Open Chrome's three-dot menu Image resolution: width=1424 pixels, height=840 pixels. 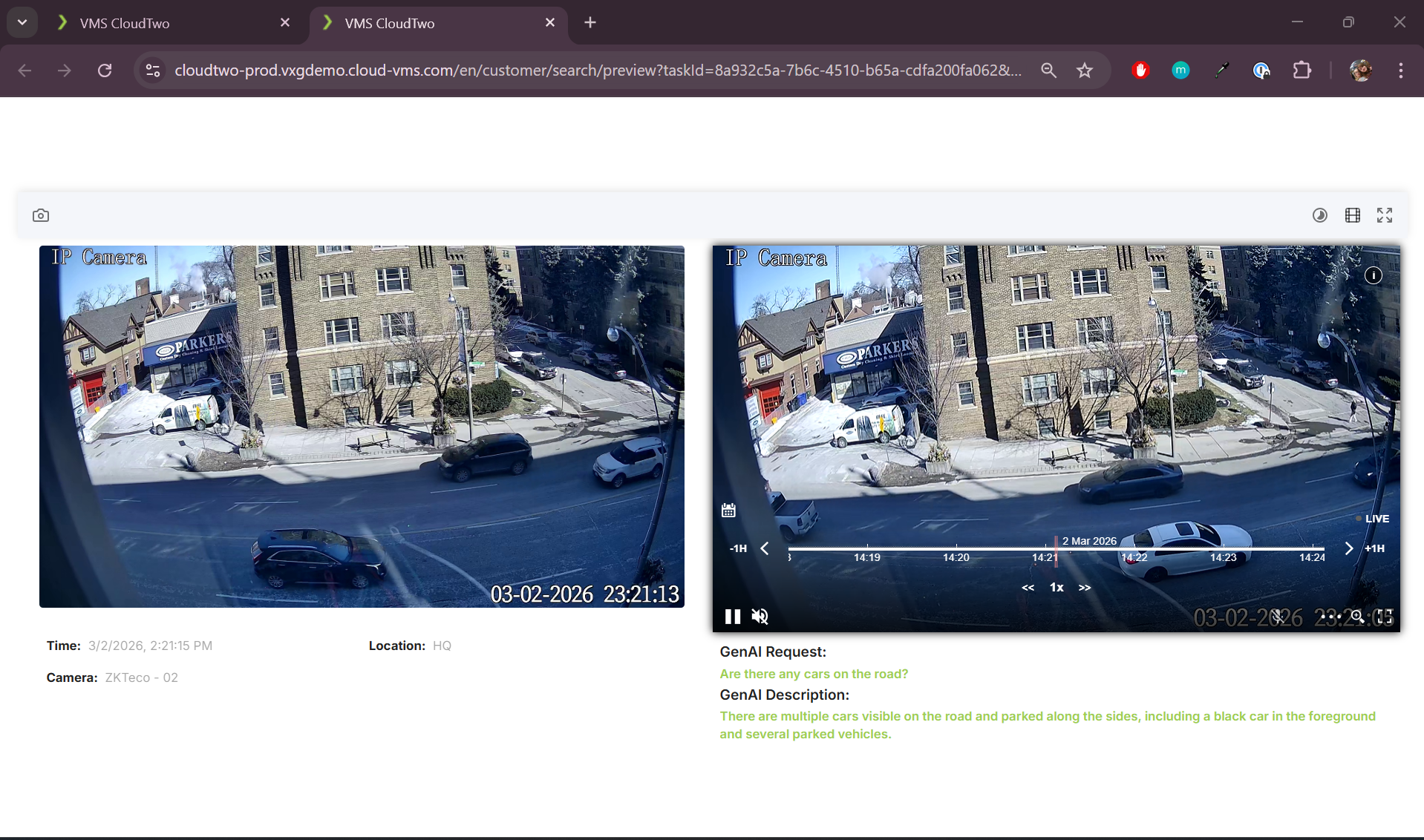pyautogui.click(x=1400, y=70)
